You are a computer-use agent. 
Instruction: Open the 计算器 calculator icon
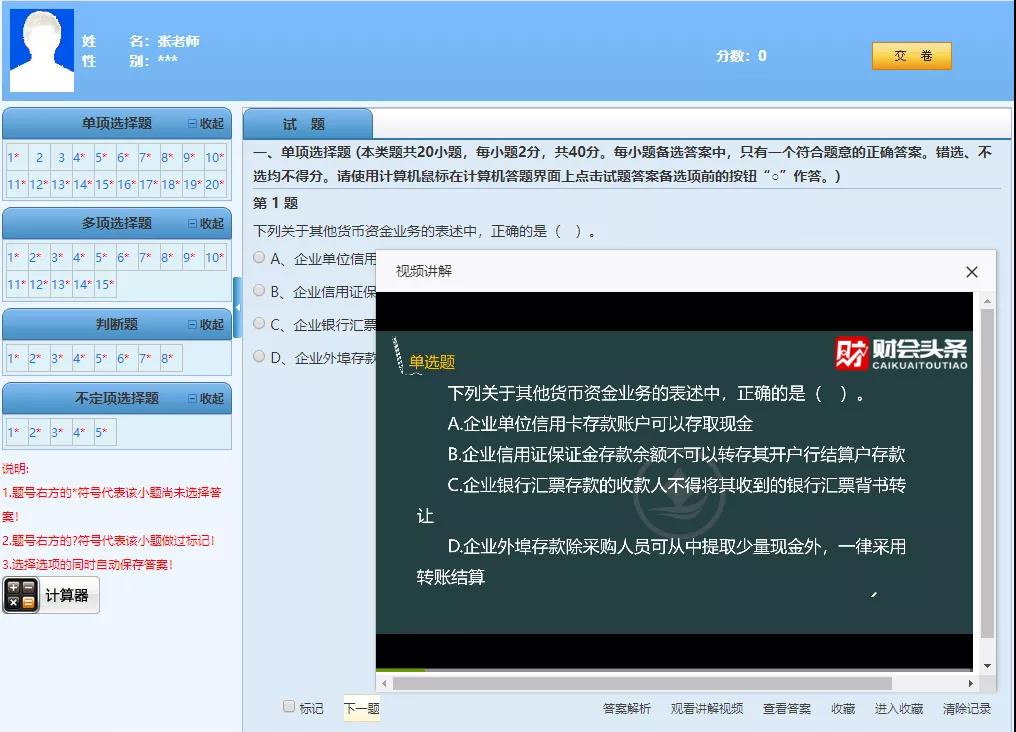point(21,595)
